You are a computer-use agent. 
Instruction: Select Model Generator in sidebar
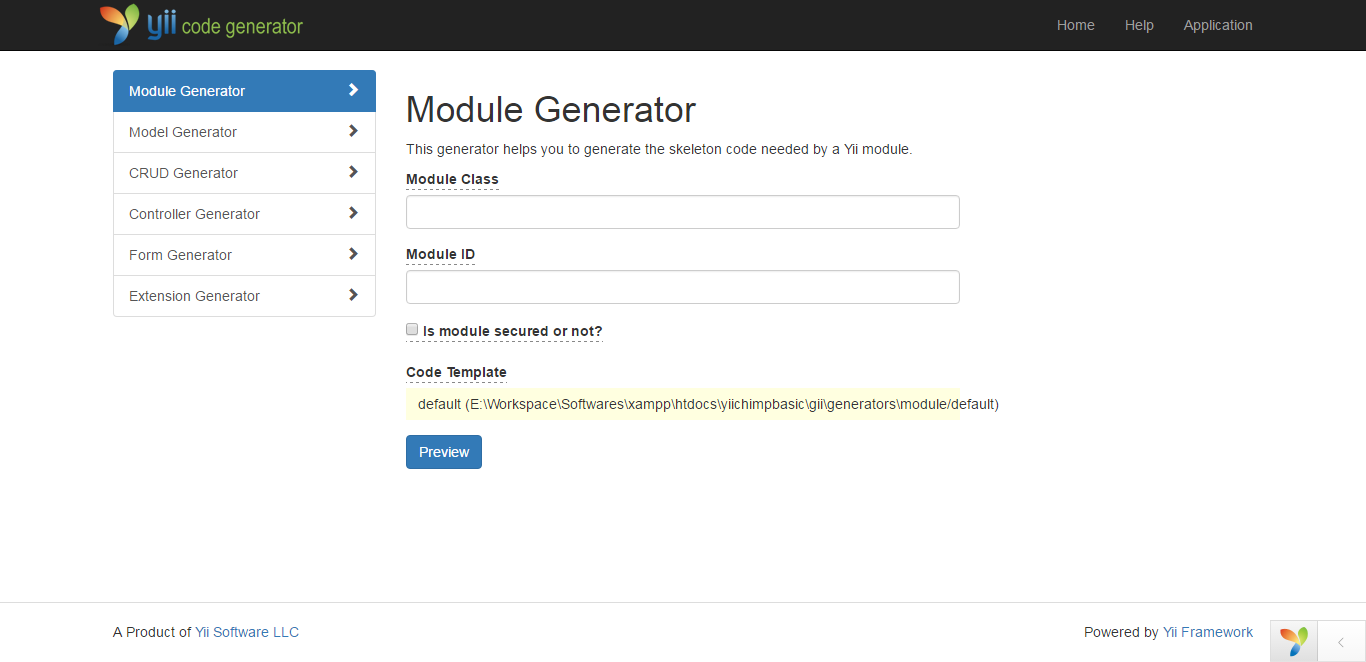tap(244, 132)
